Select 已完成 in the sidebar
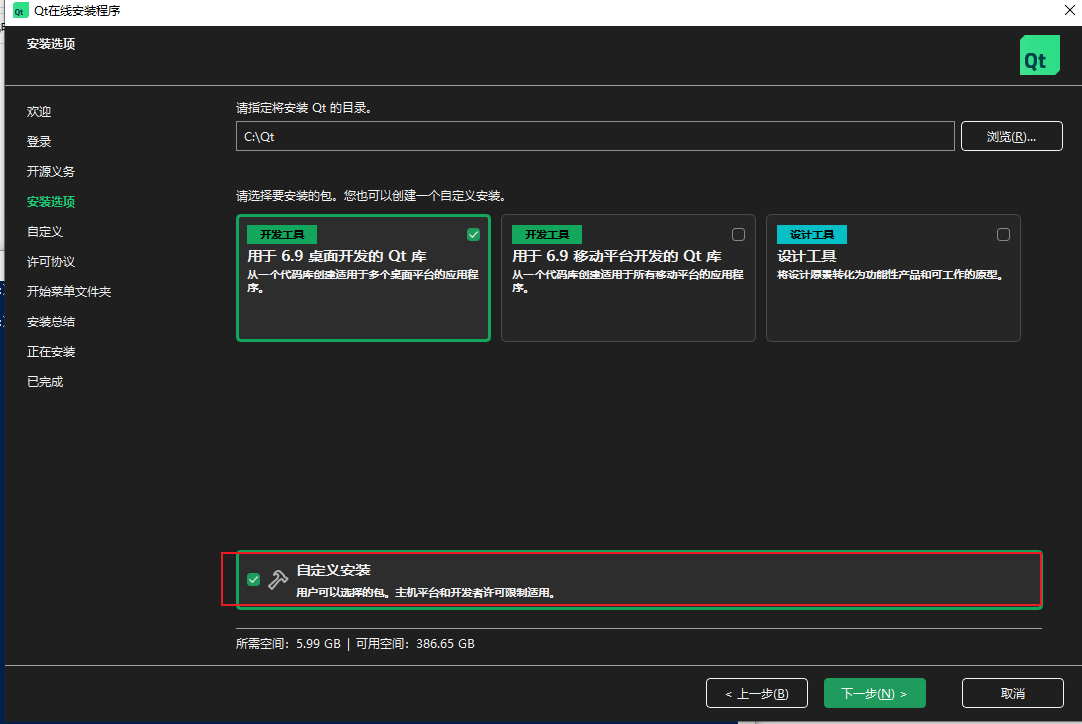 [x=45, y=382]
